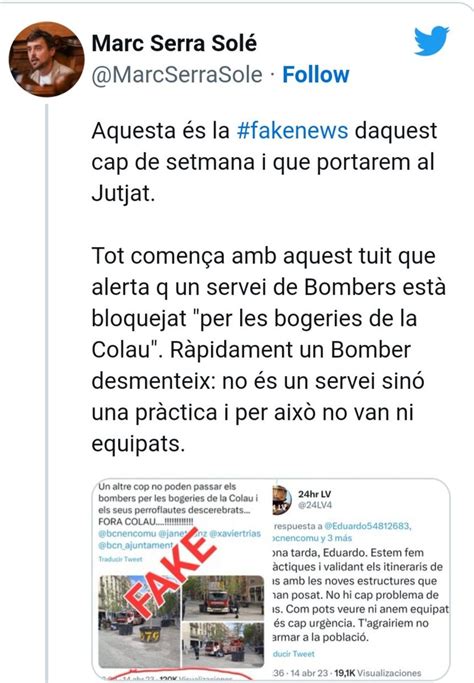Click the 19,1K Visualizaciones count

tap(377, 673)
